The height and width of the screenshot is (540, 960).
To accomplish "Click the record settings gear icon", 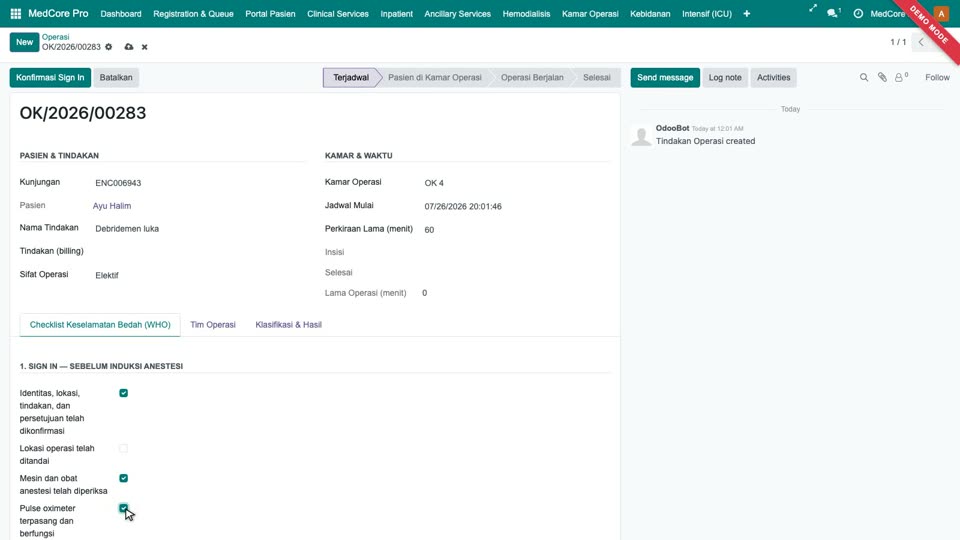I will [108, 47].
